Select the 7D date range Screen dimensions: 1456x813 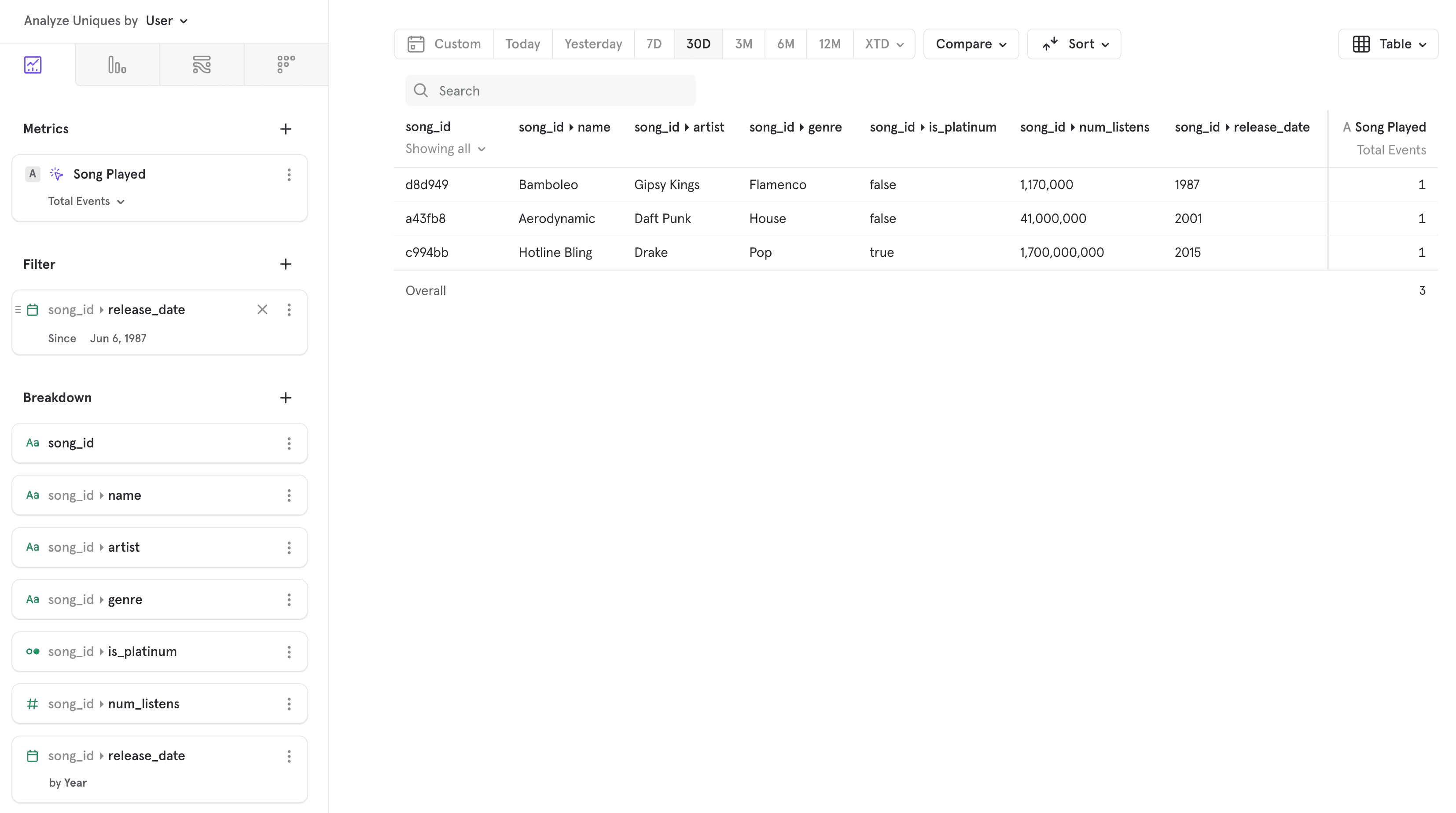tap(653, 44)
